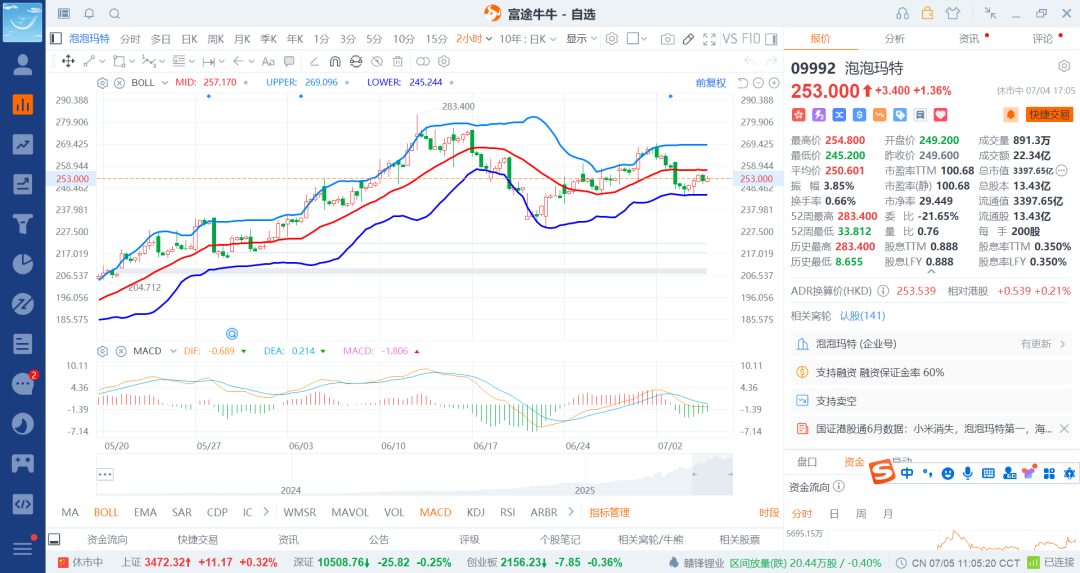Screen dimensions: 1080x573
Task: Toggle the MACD indicator in bottom bar
Action: click(x=435, y=512)
